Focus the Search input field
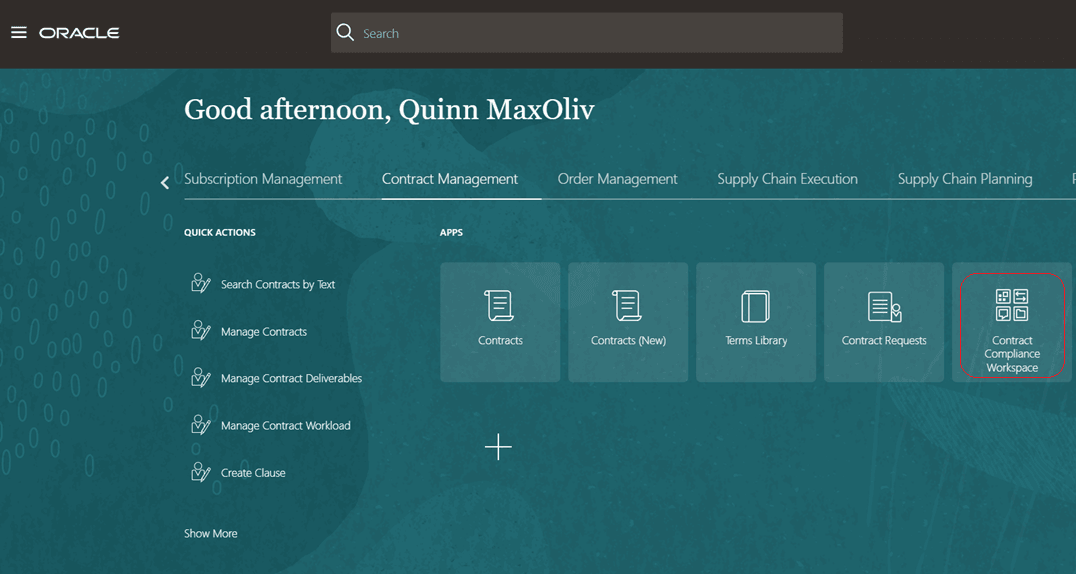Screen dimensions: 1076x574 tap(587, 32)
